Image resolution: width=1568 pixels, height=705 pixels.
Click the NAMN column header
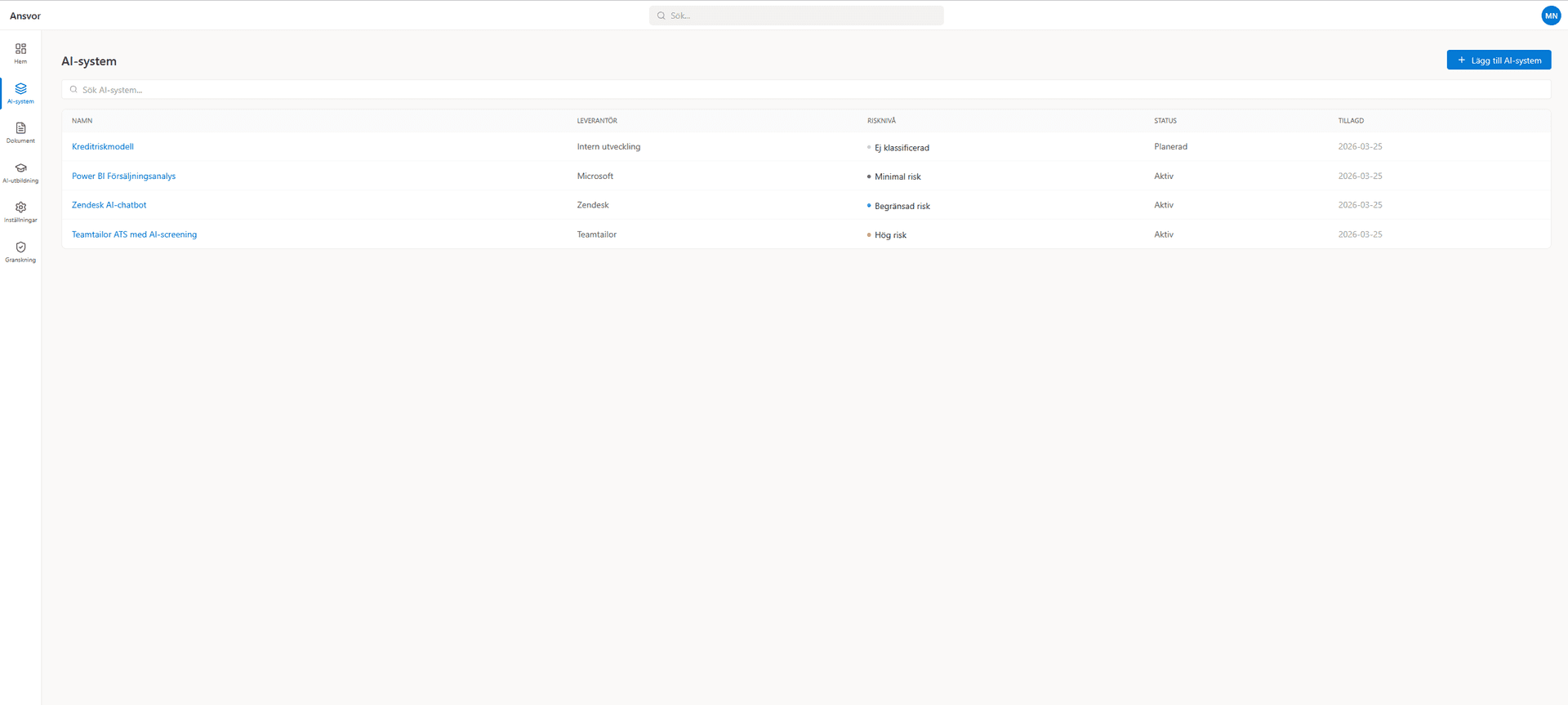(82, 121)
